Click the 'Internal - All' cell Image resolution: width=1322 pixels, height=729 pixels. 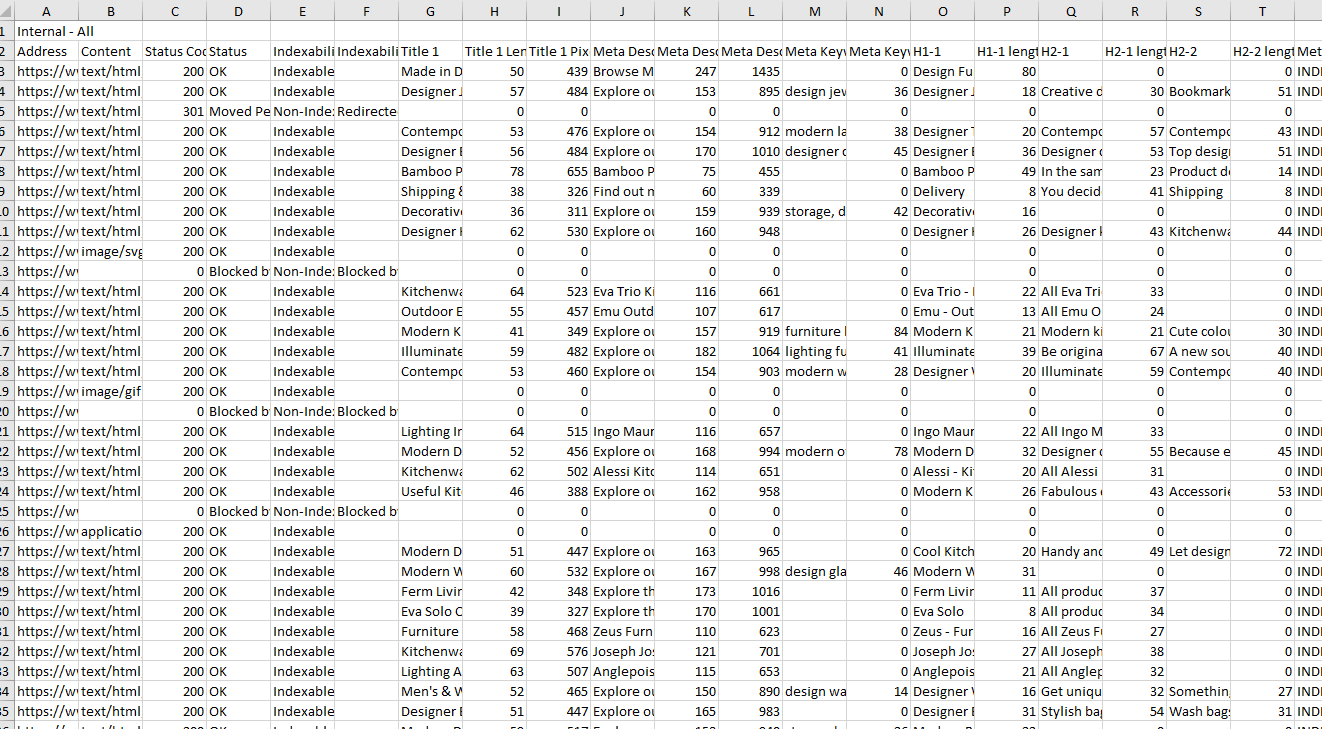(55, 31)
